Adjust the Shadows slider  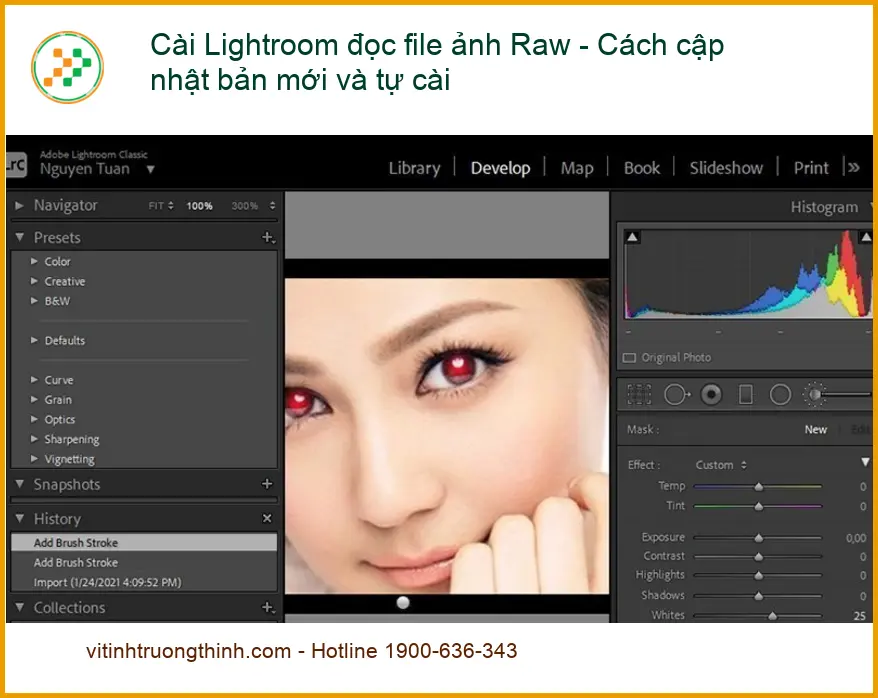[758, 596]
